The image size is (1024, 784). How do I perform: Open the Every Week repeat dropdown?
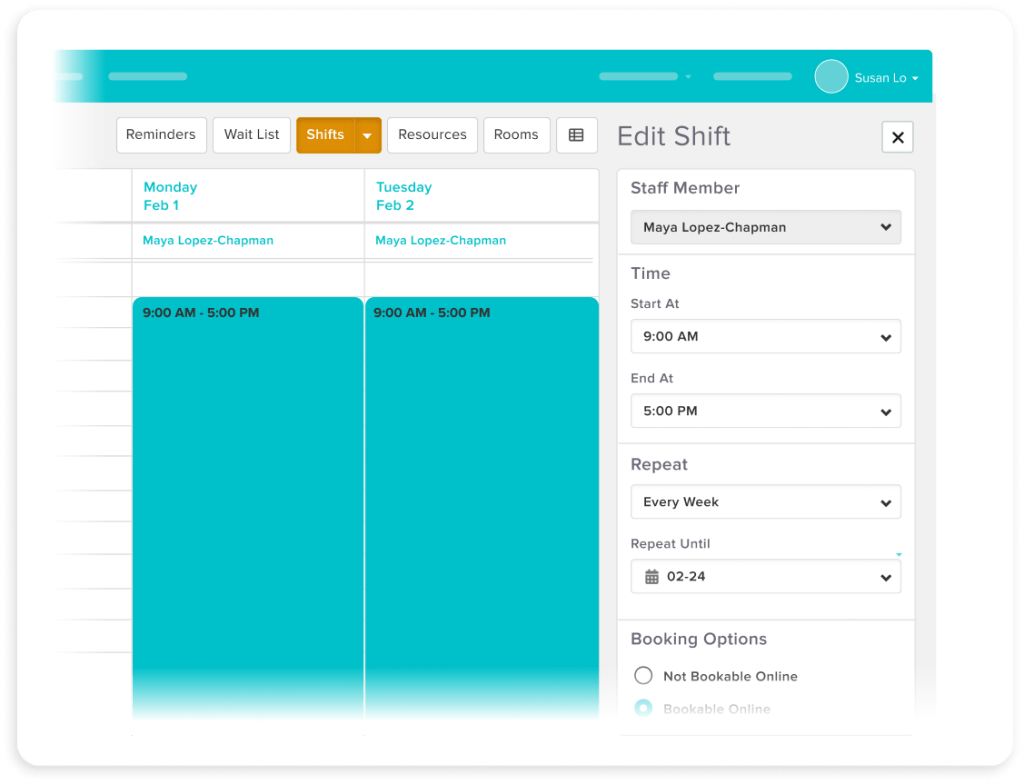click(765, 501)
